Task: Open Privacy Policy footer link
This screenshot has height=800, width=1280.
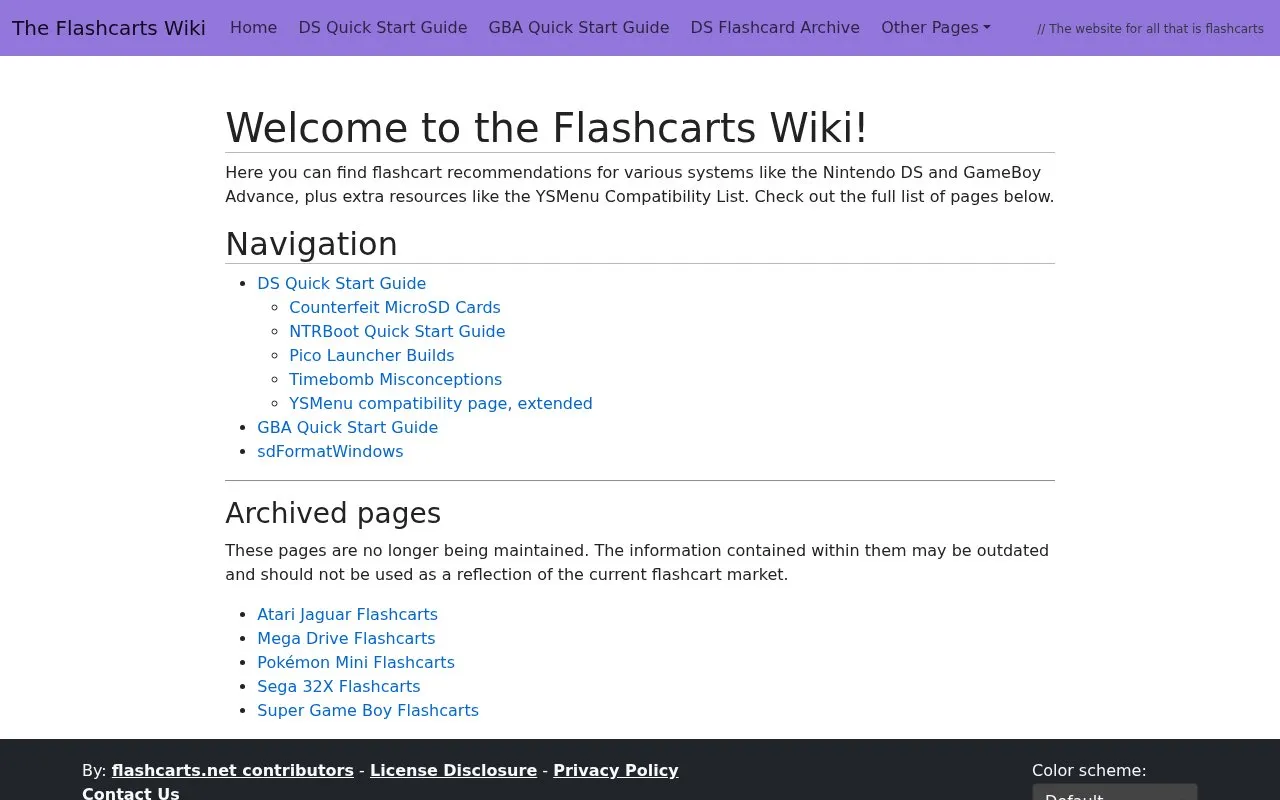Action: point(616,770)
